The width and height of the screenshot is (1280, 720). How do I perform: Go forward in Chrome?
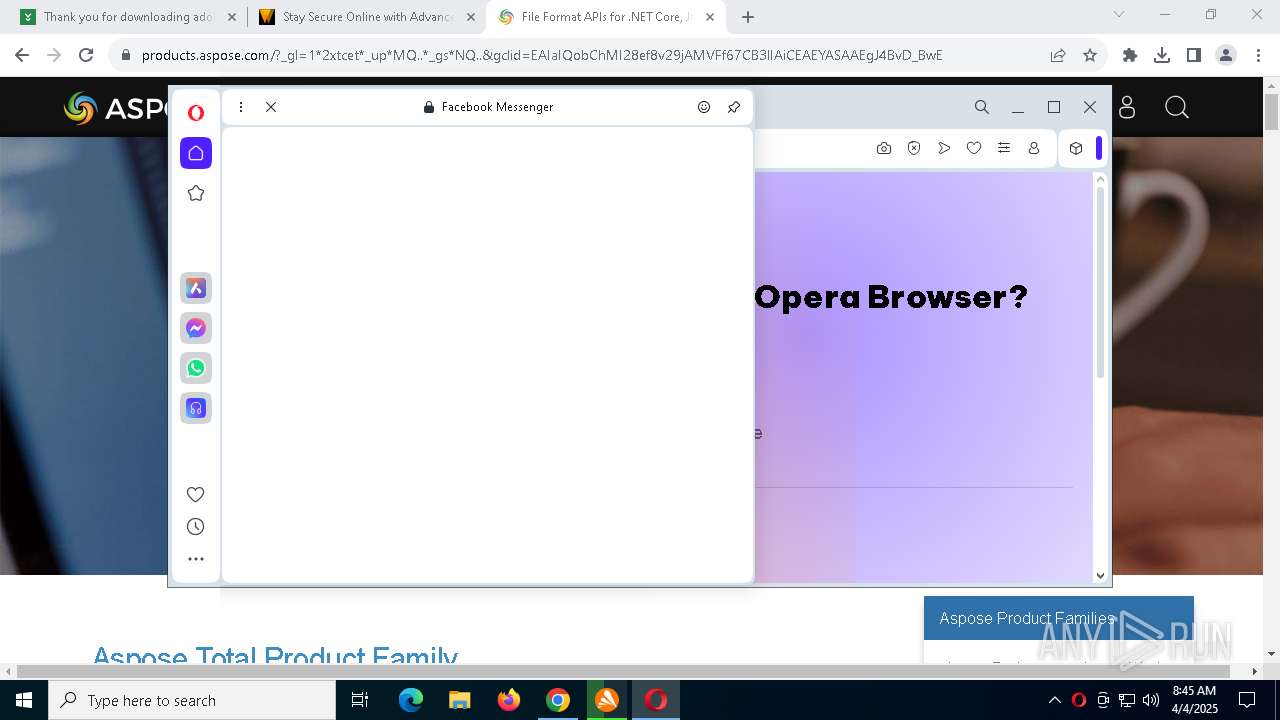point(54,55)
